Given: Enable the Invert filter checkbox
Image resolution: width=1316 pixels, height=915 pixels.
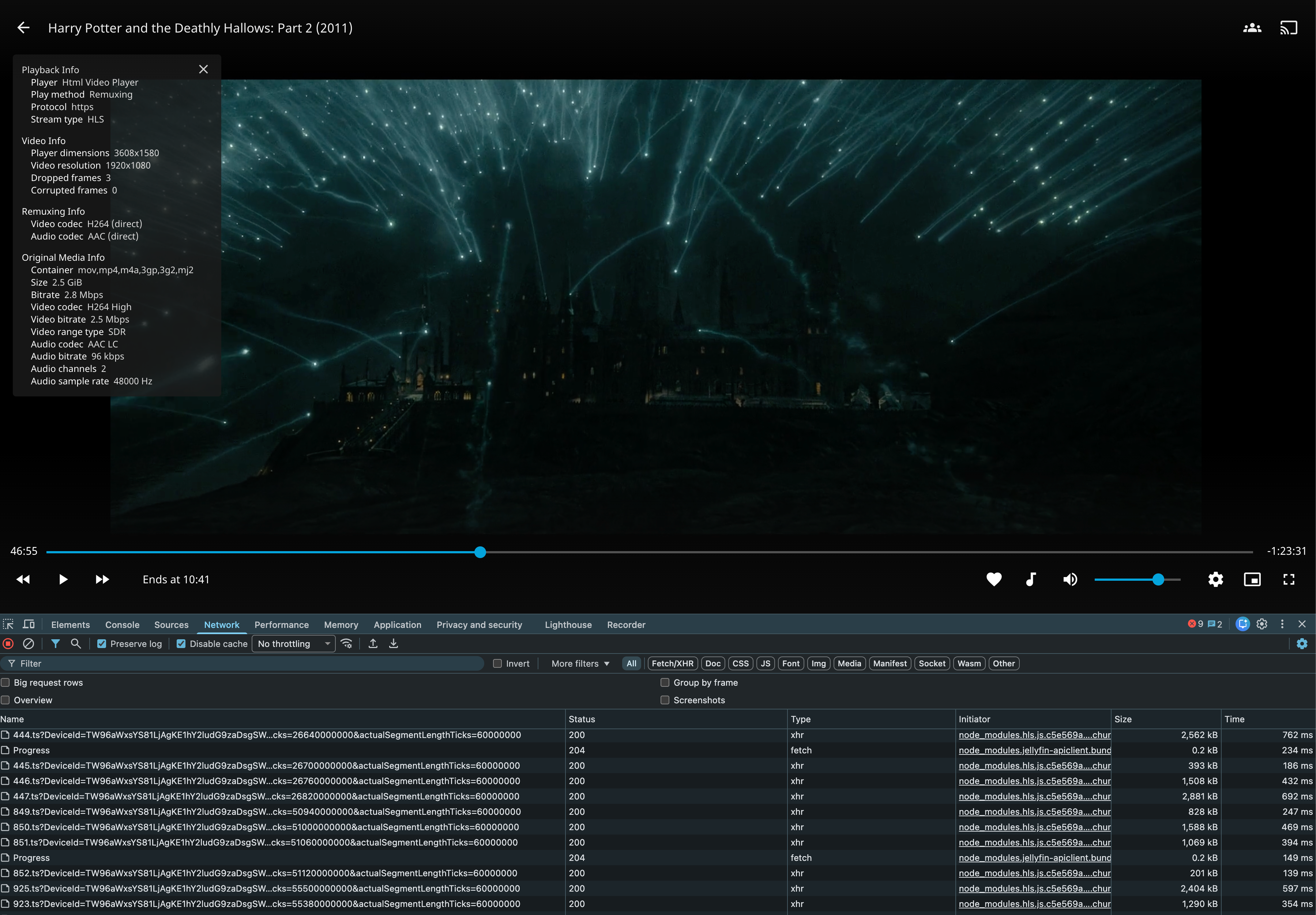Looking at the screenshot, I should pos(497,663).
